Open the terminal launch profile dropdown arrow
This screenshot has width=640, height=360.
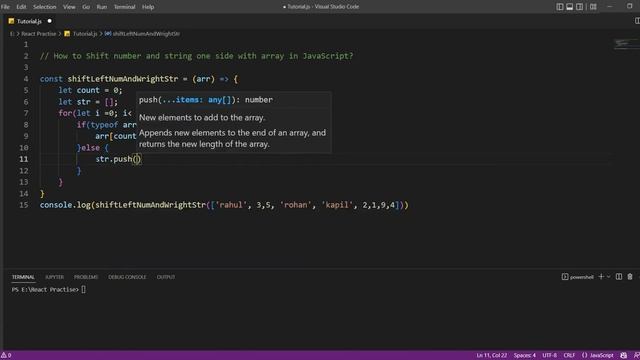609,277
